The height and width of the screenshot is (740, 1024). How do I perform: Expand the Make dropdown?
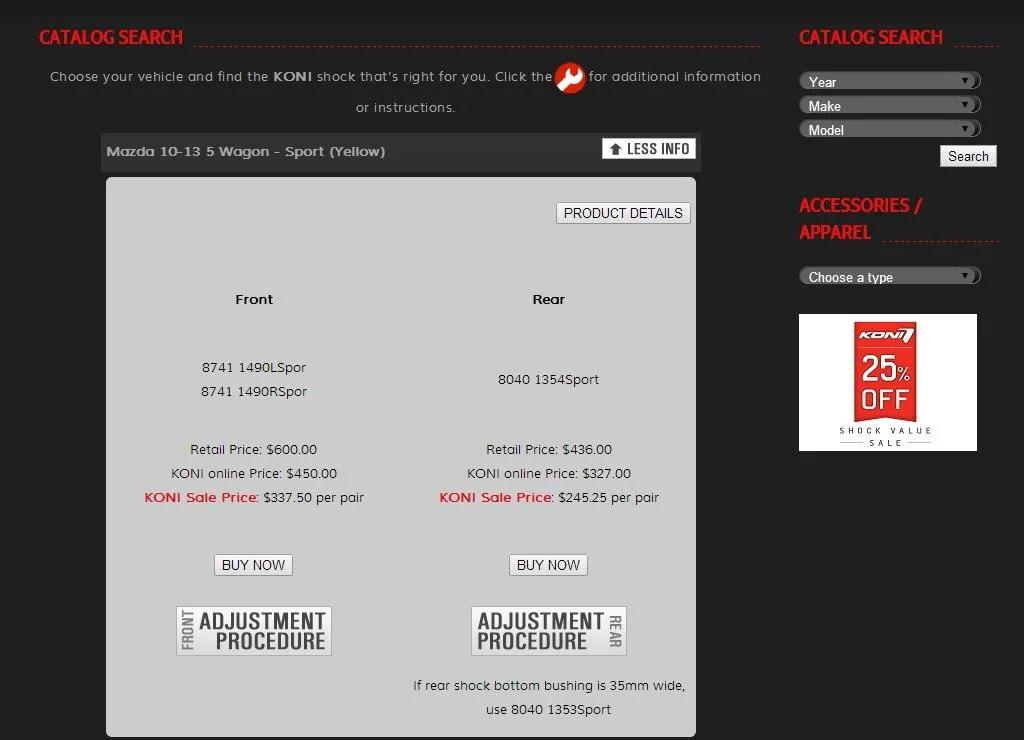(x=889, y=105)
